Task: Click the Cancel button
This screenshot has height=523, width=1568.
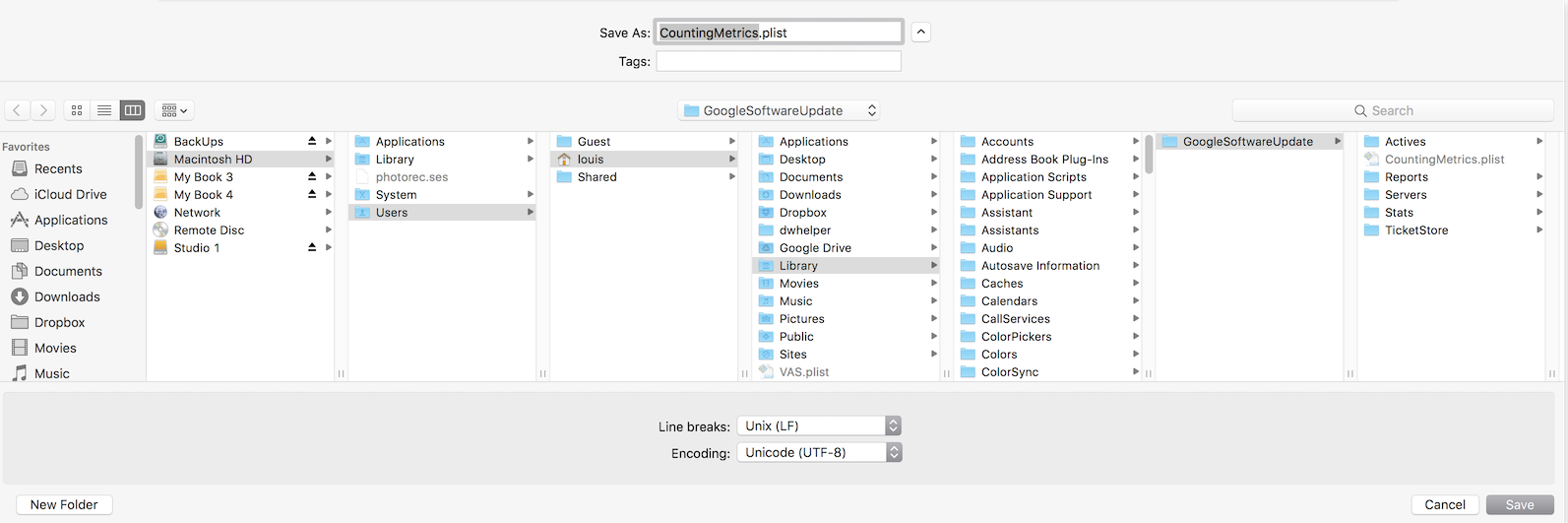Action: coord(1445,504)
